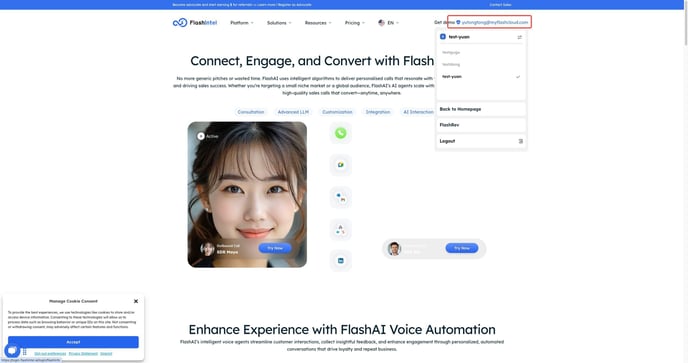
Task: Click the Active status badge on portrait
Action: tap(208, 136)
